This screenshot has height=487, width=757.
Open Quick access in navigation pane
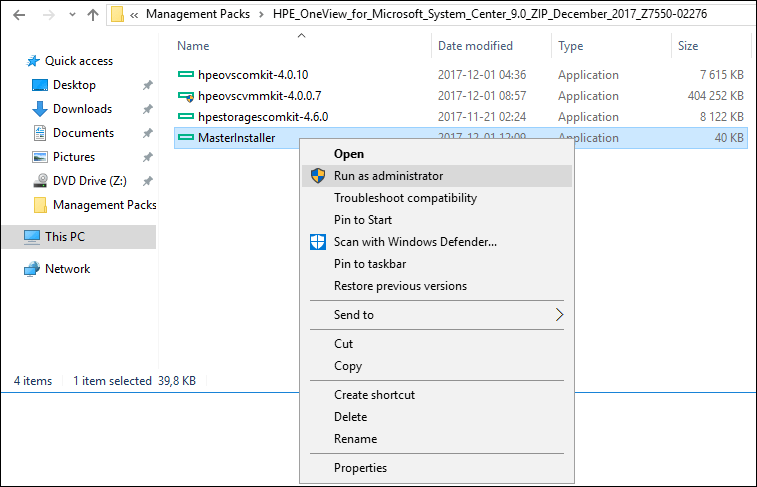coord(79,61)
